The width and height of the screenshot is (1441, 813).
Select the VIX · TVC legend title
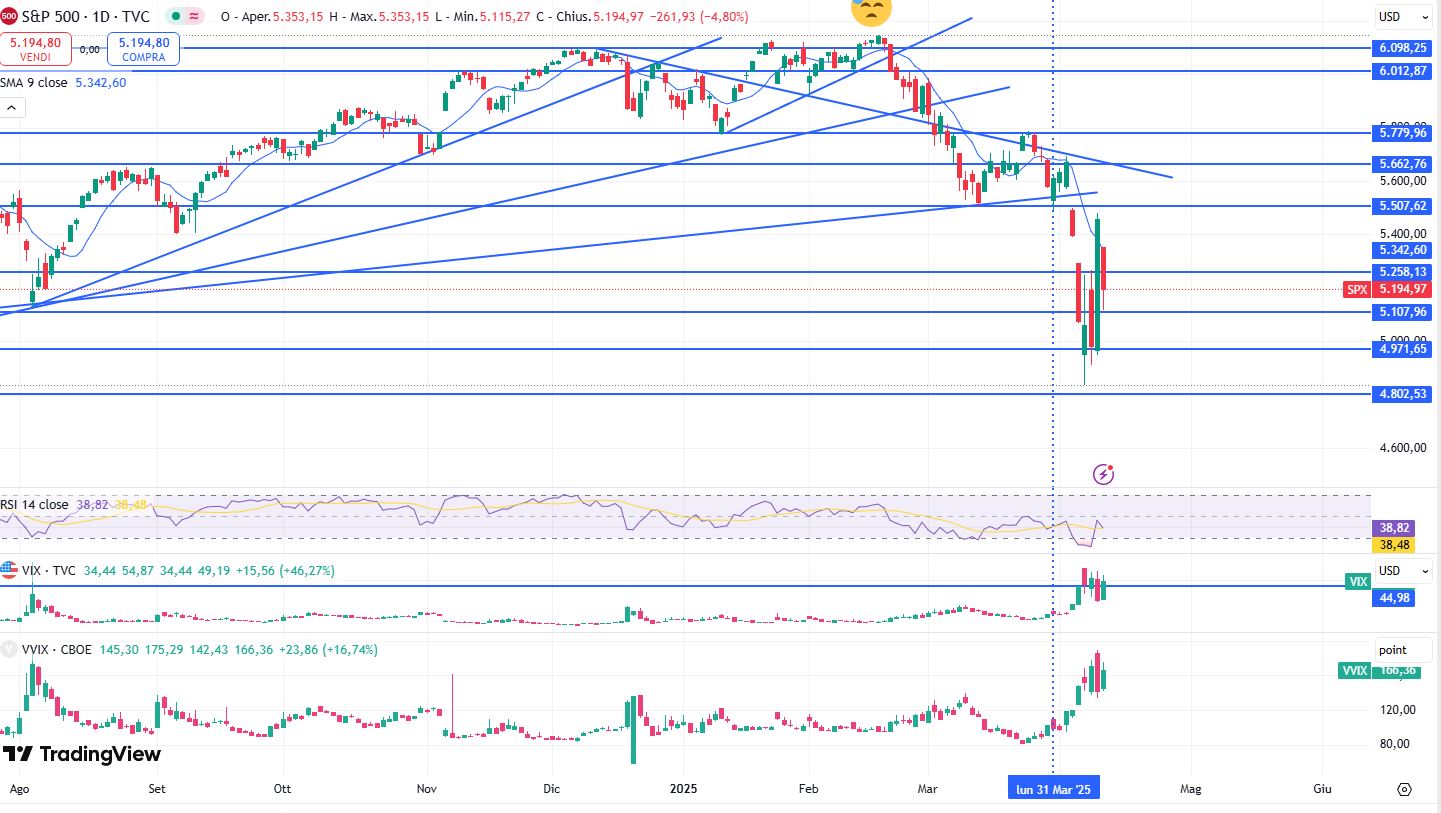pyautogui.click(x=49, y=570)
